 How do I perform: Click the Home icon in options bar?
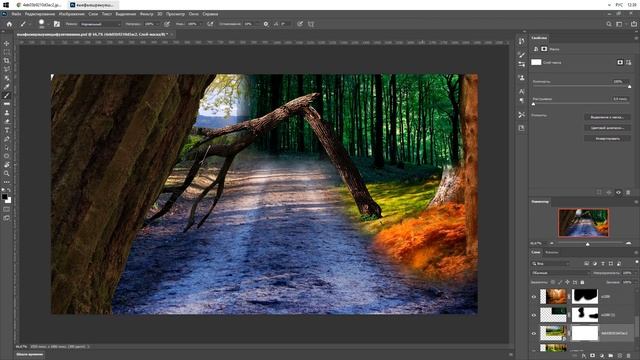(9, 24)
